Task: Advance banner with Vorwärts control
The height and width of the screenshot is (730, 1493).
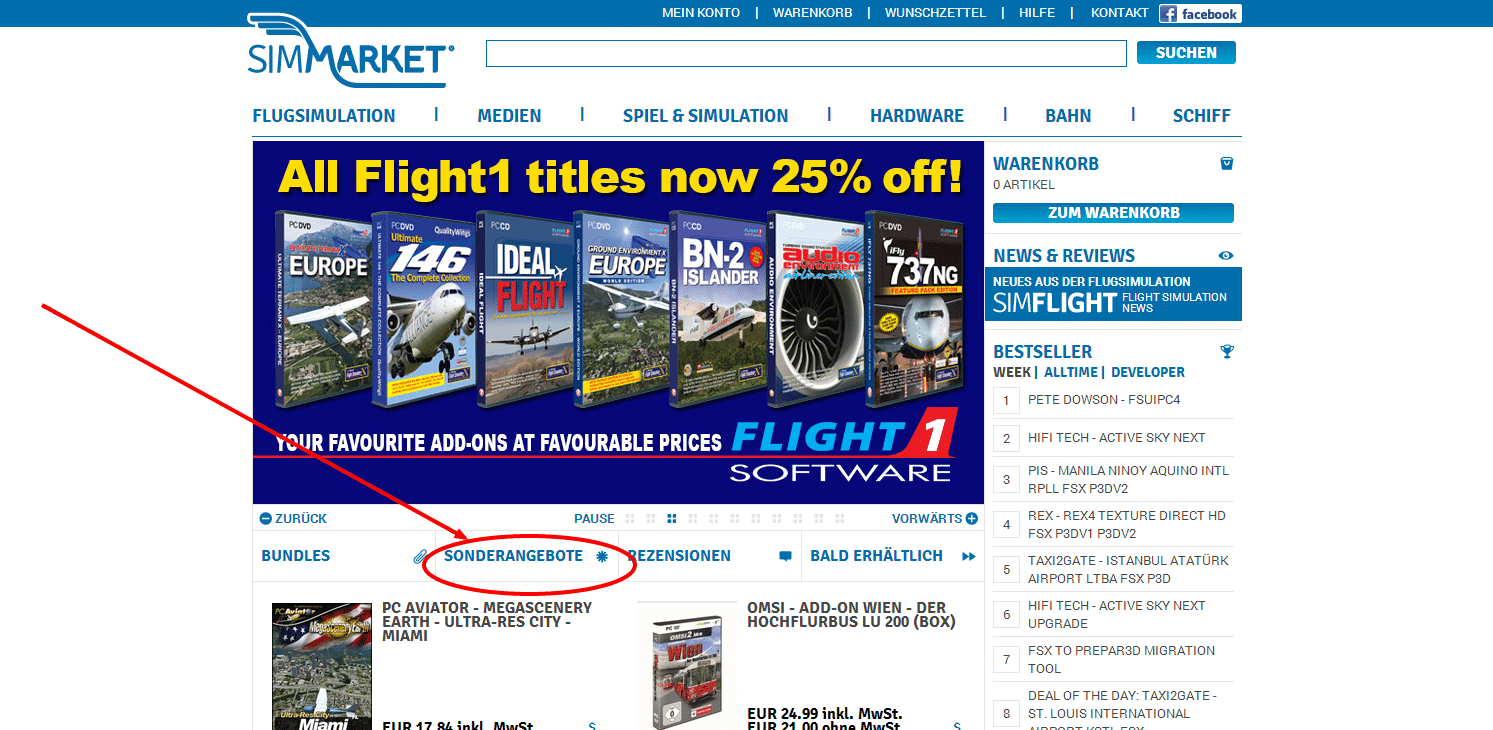Action: click(x=935, y=519)
